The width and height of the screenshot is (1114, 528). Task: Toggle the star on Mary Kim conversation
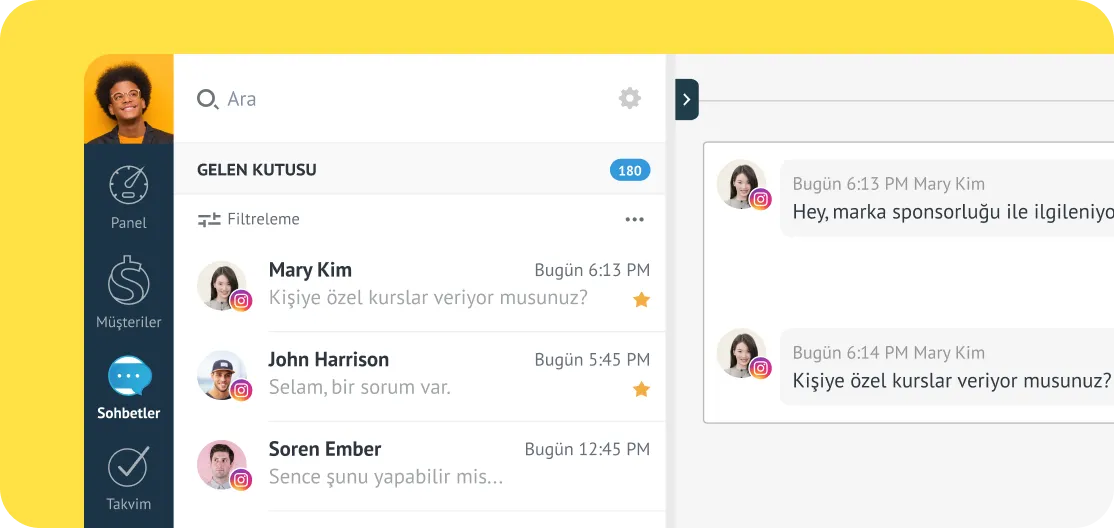(x=641, y=299)
